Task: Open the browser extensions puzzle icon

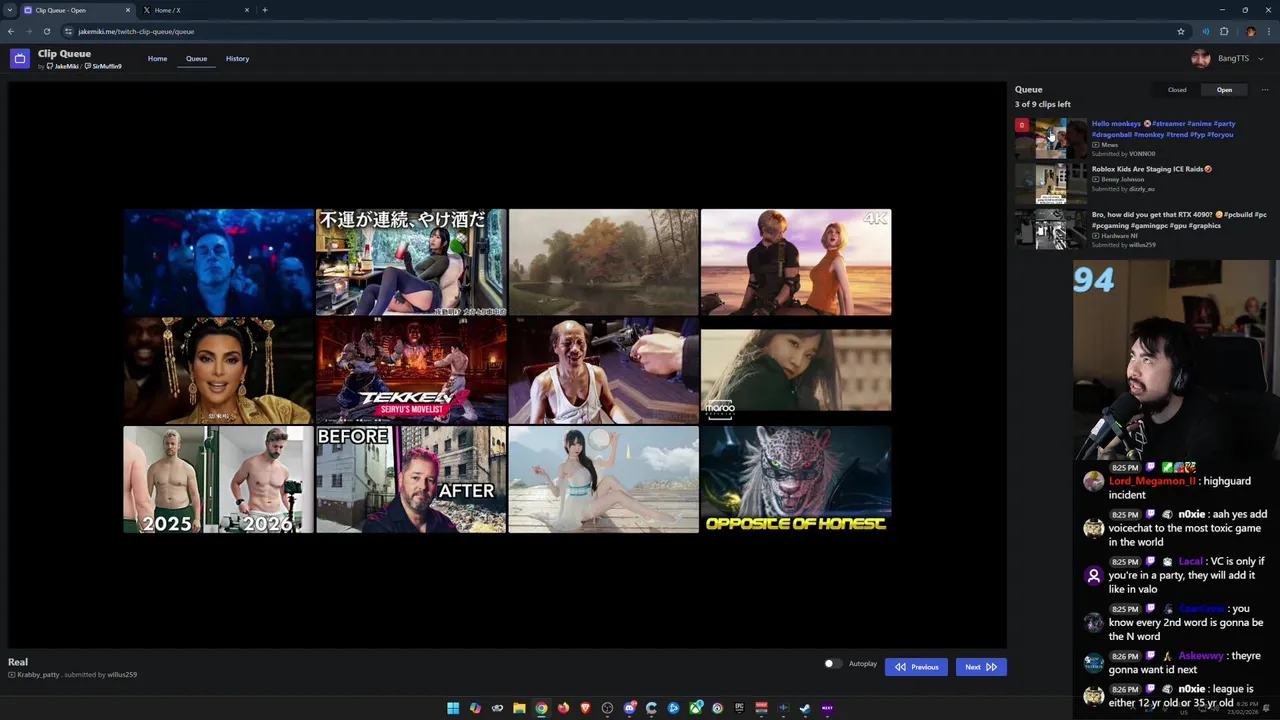Action: [1224, 31]
